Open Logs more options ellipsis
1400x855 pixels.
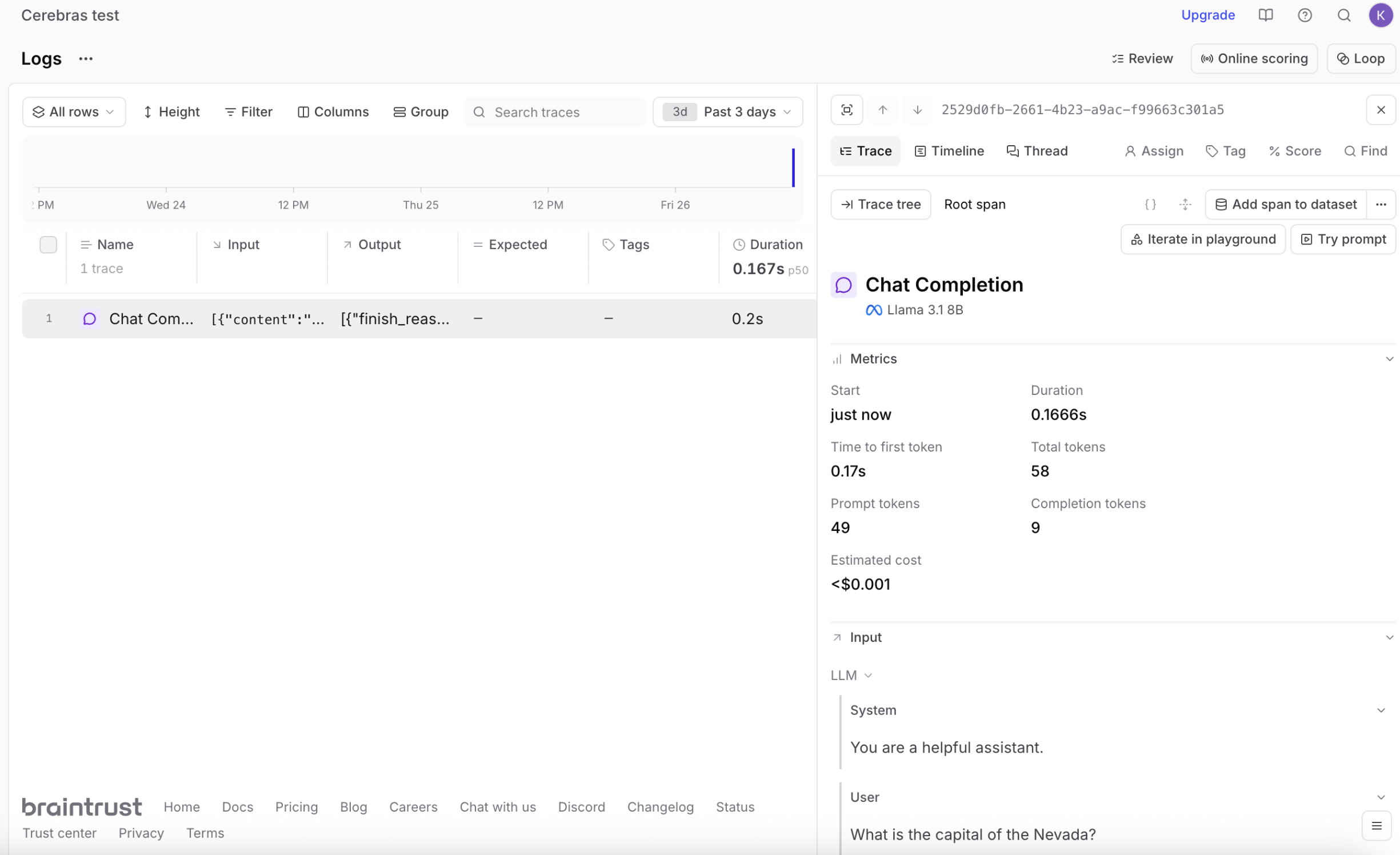click(x=86, y=59)
